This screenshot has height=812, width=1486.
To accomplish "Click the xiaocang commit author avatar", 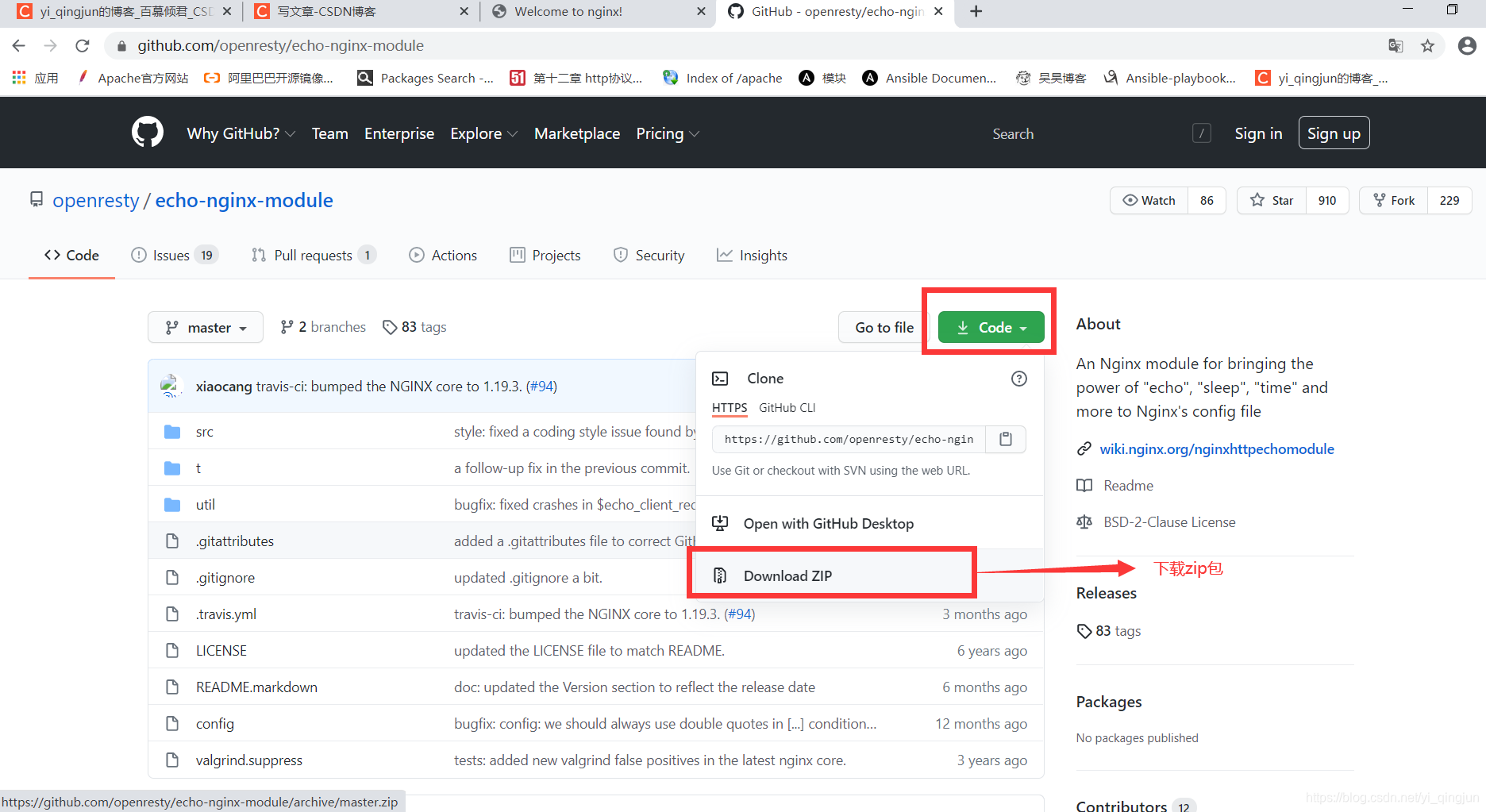I will tap(171, 386).
